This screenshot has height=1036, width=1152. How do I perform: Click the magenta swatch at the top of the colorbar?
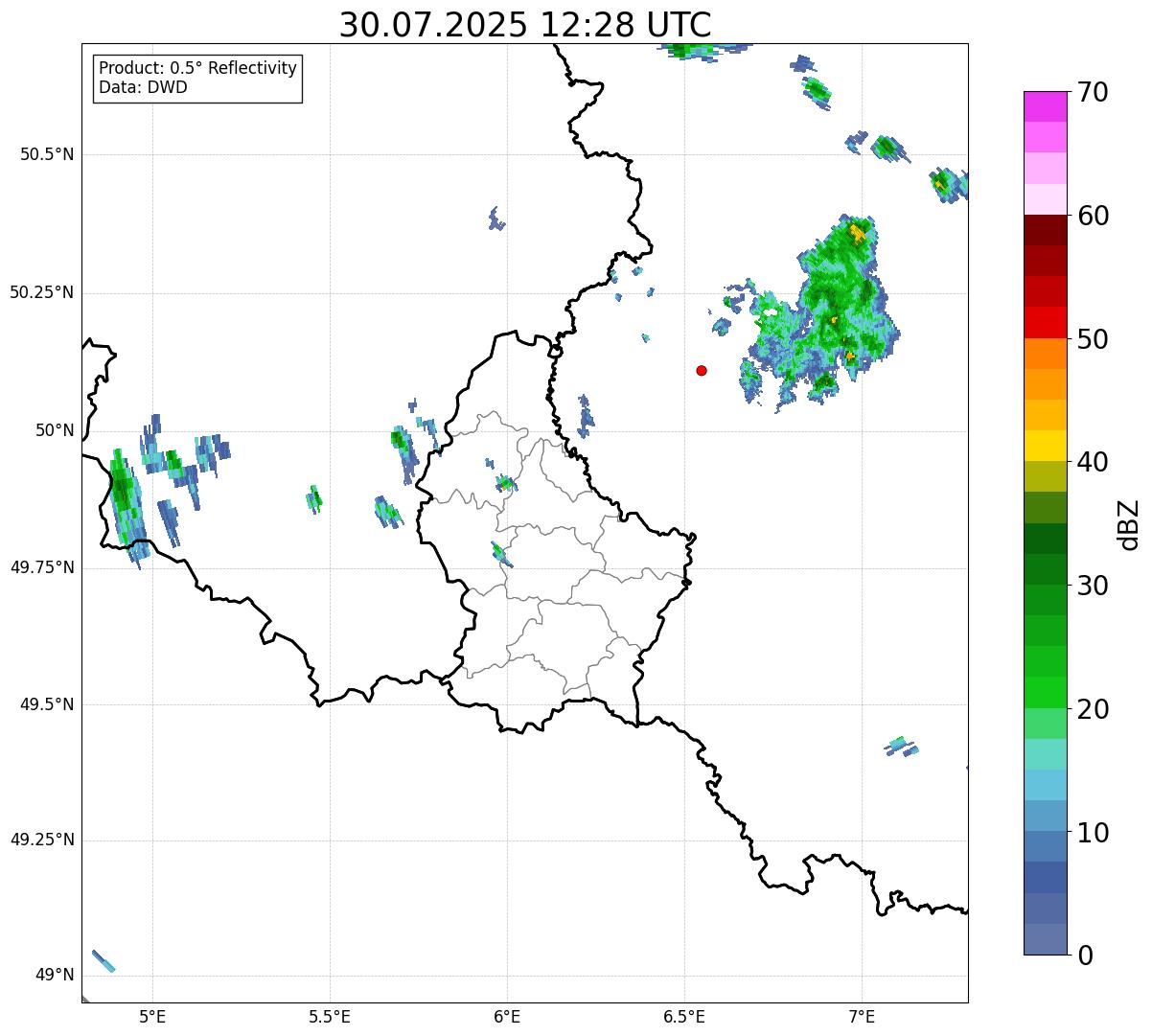click(x=1045, y=106)
